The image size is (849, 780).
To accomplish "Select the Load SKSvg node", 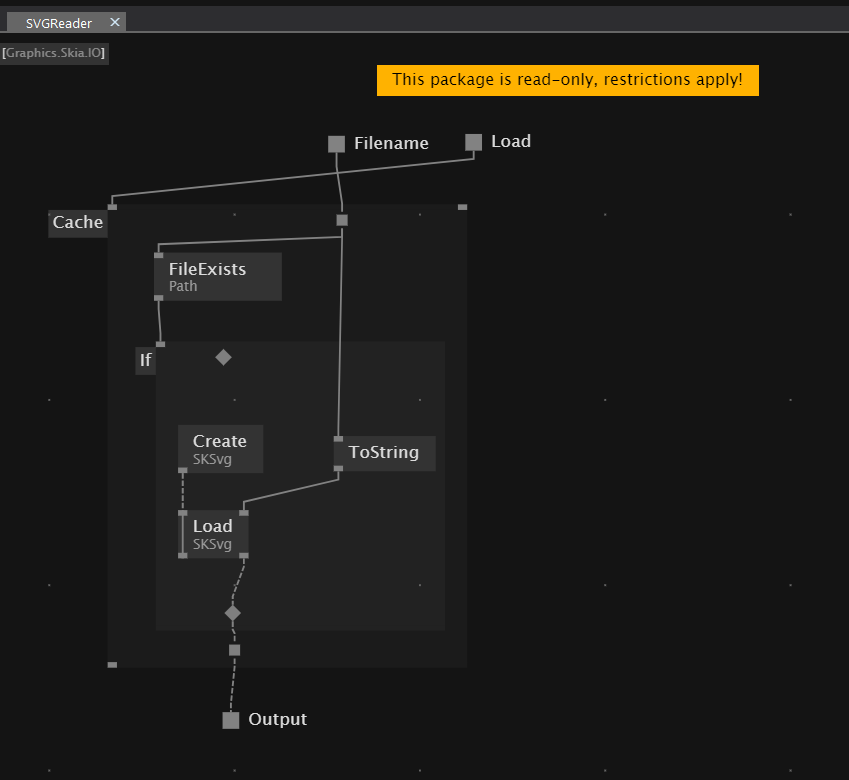I will [x=213, y=534].
